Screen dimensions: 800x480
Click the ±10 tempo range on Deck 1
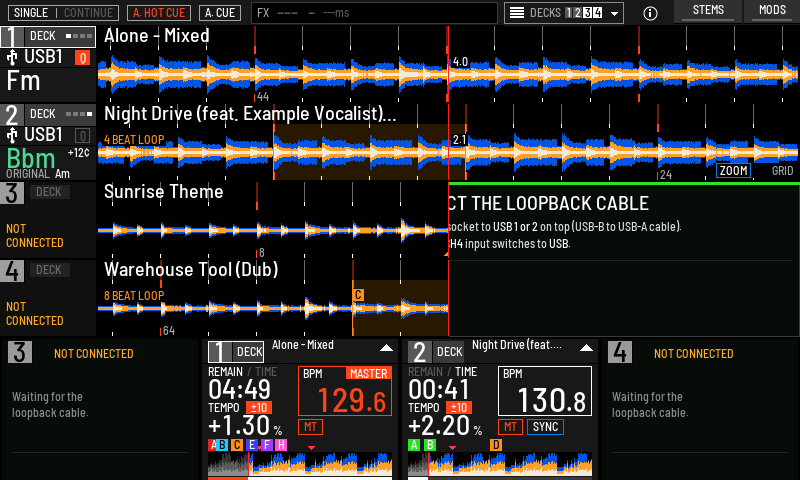[x=259, y=408]
